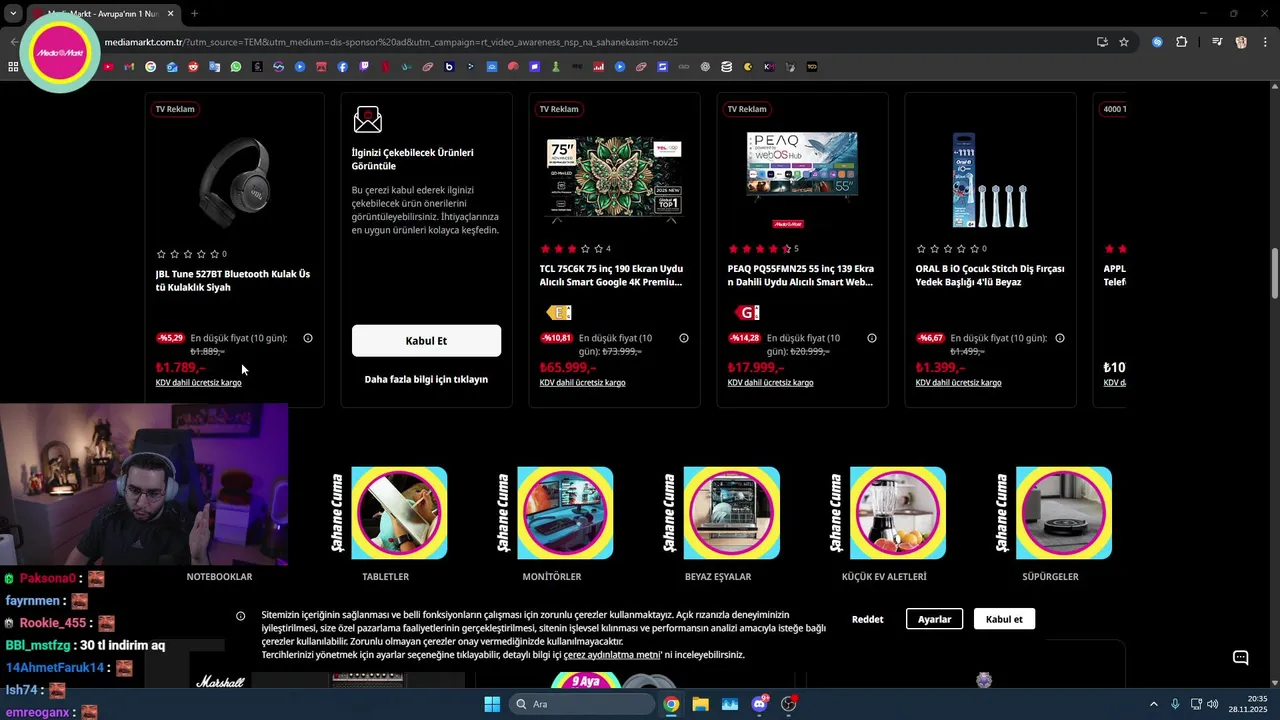Bookmark this page with the star icon
Image resolution: width=1280 pixels, height=720 pixels.
tap(1124, 42)
